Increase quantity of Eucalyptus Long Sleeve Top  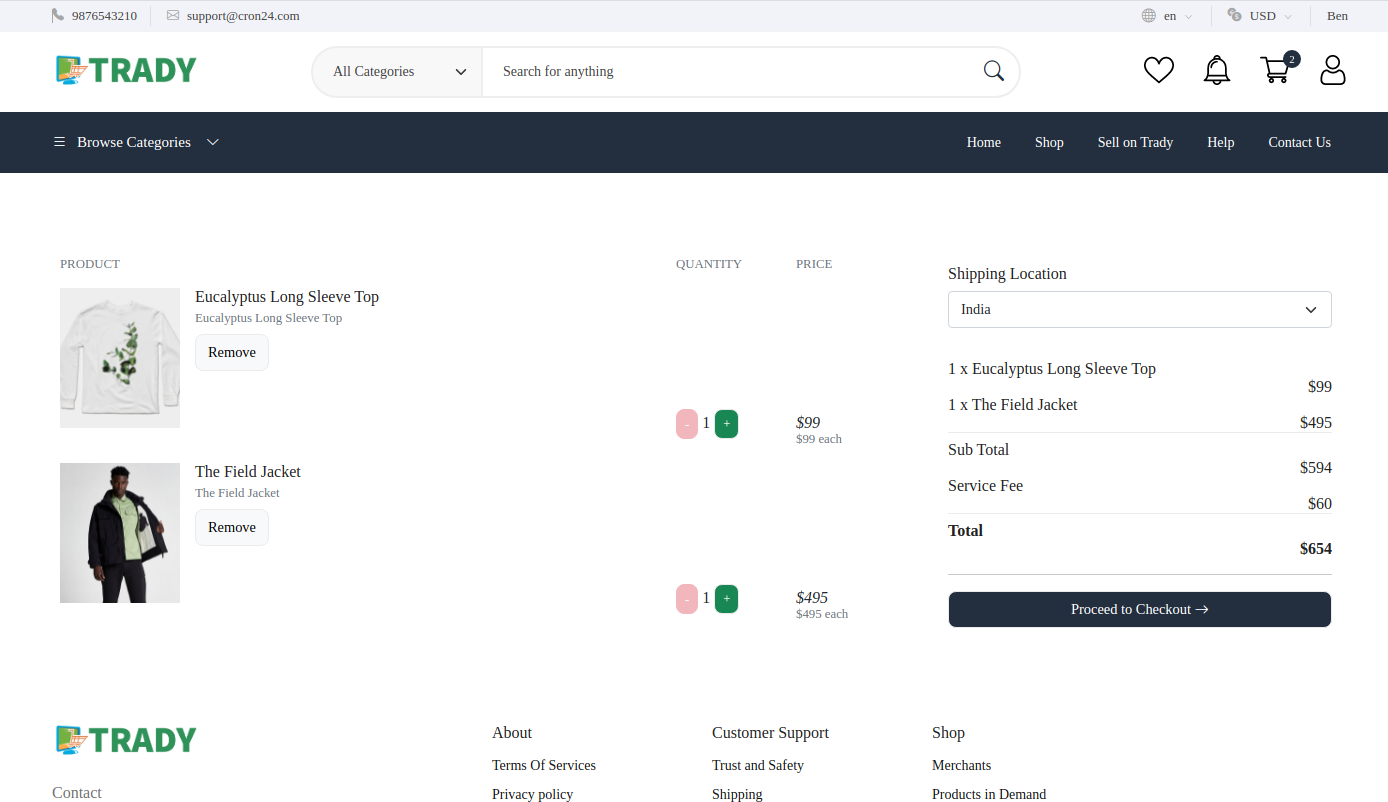pos(726,423)
